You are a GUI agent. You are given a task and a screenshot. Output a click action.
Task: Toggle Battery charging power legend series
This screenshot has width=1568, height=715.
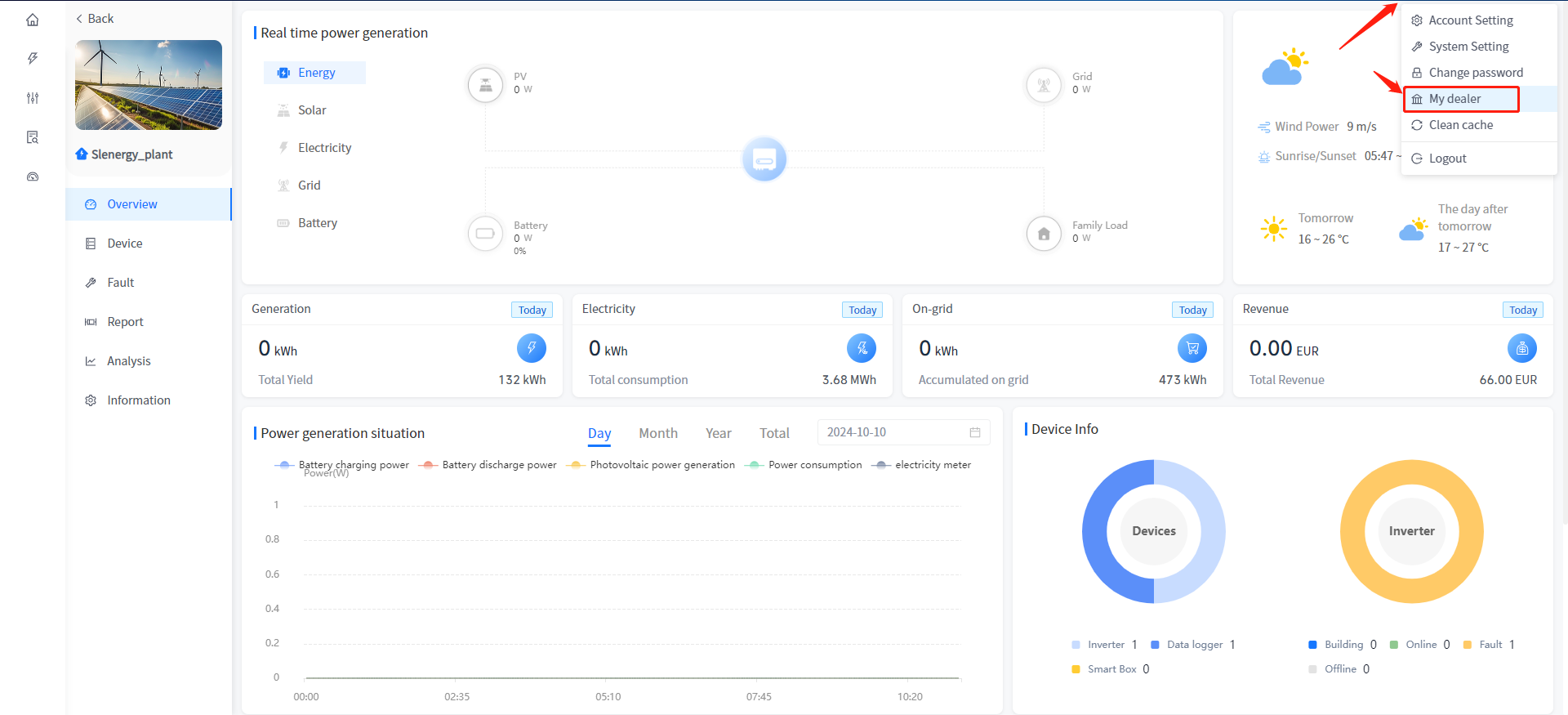[x=343, y=465]
